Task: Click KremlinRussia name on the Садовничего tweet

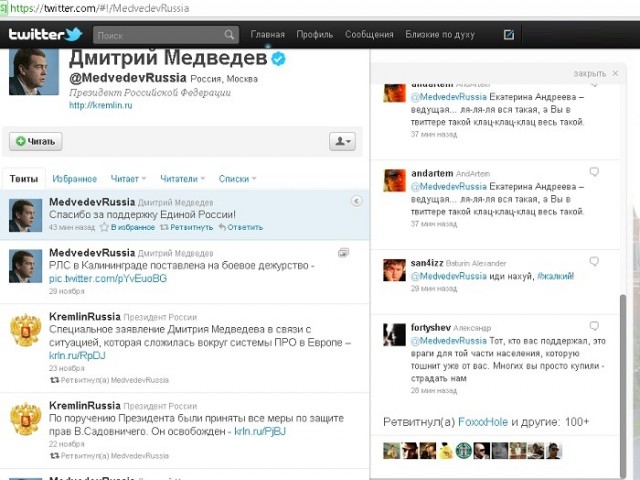Action: click(84, 405)
